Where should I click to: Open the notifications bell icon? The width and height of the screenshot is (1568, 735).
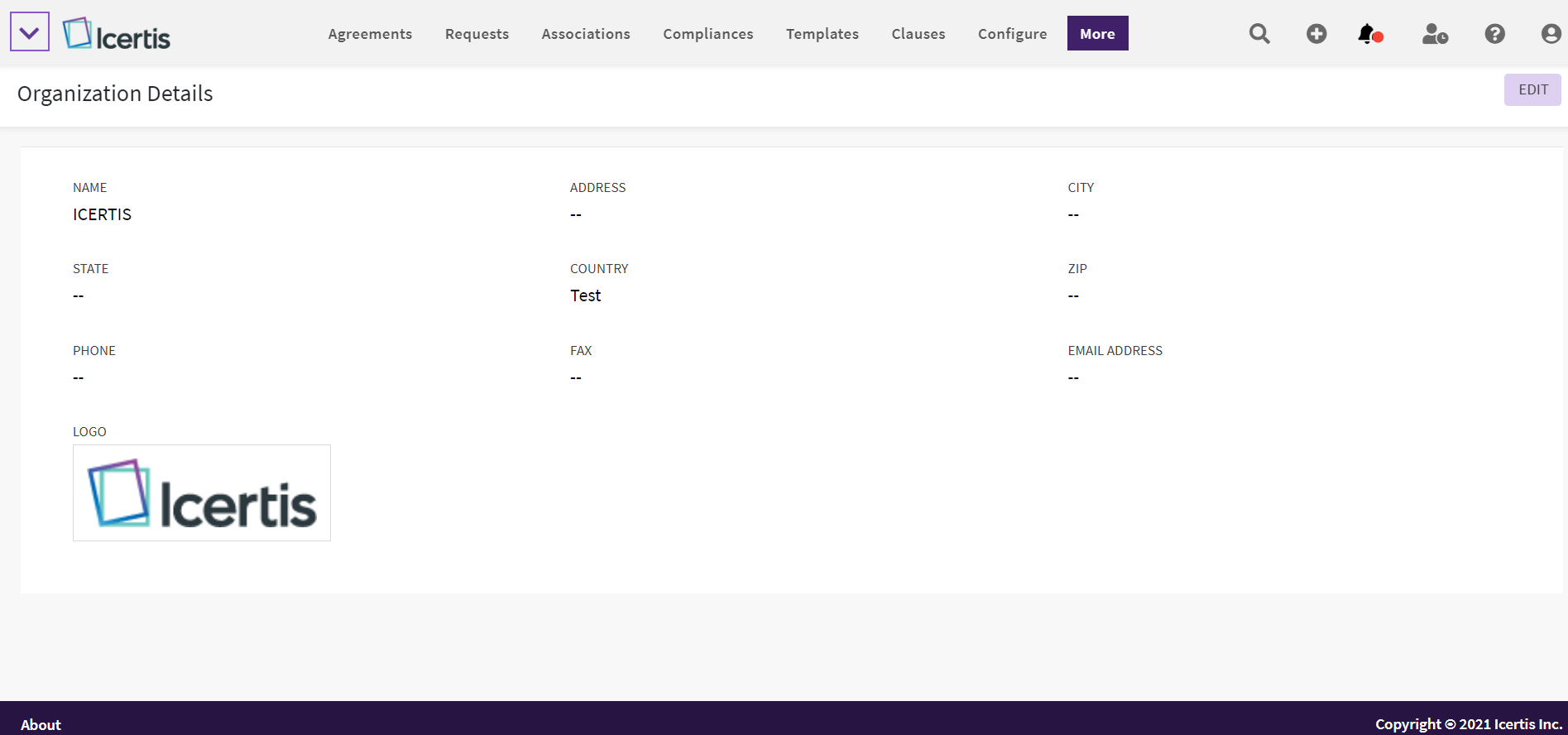click(x=1369, y=34)
